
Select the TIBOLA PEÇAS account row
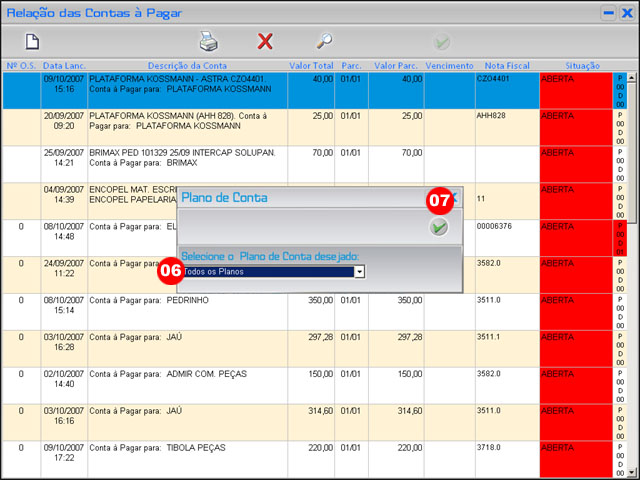187,459
